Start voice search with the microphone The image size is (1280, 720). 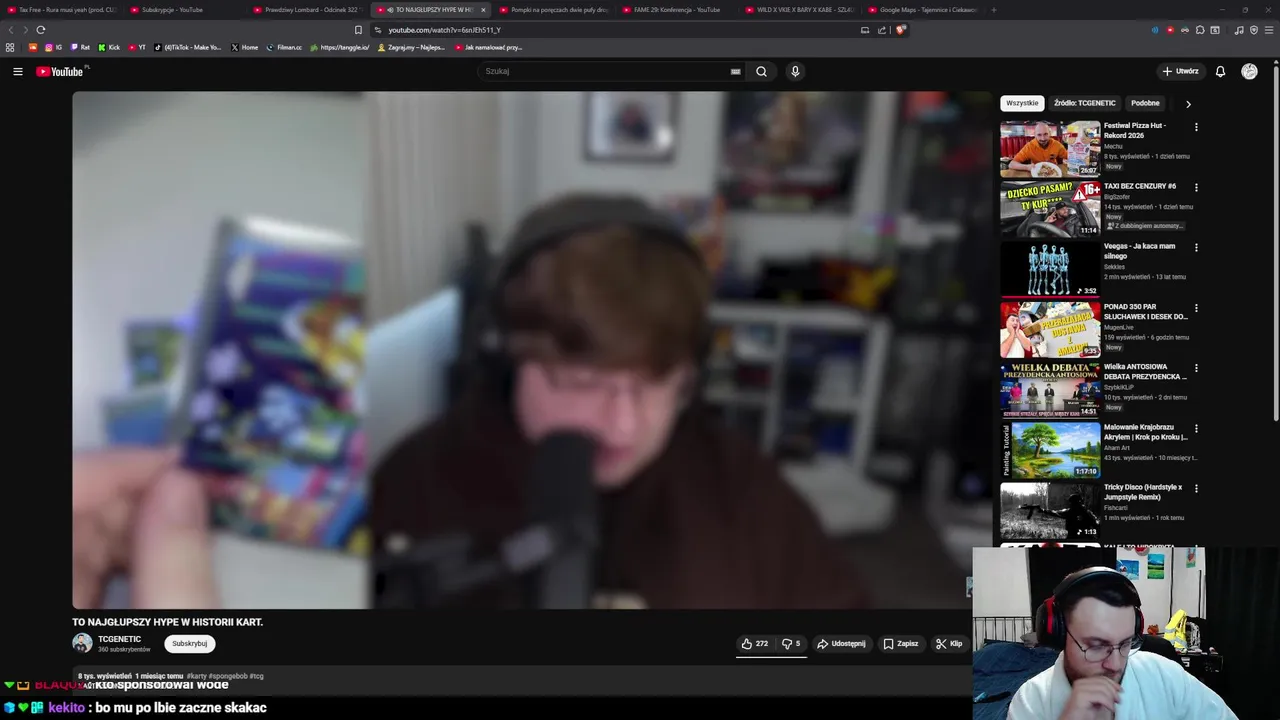(795, 71)
